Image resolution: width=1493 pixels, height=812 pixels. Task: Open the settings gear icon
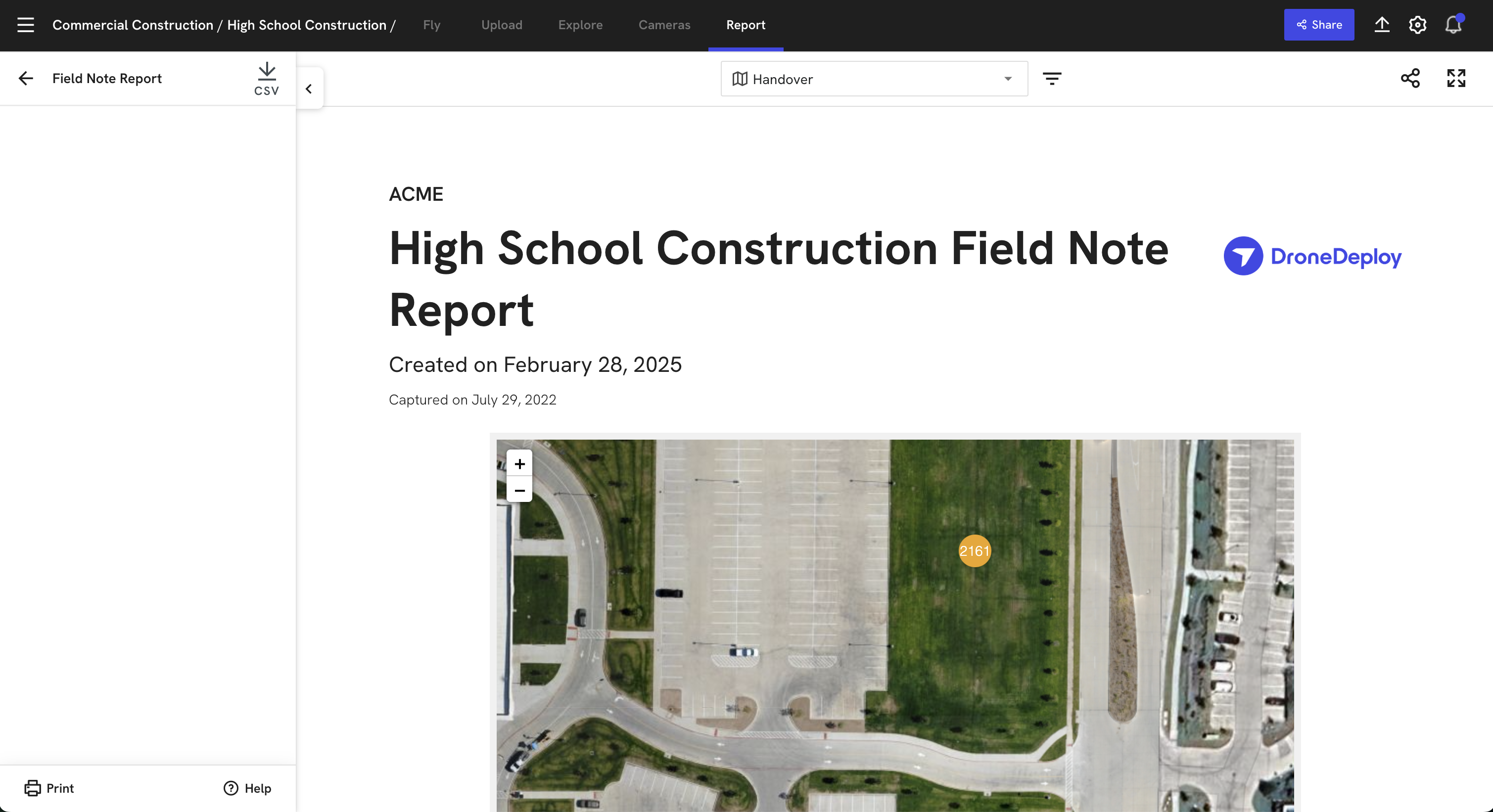click(x=1418, y=25)
